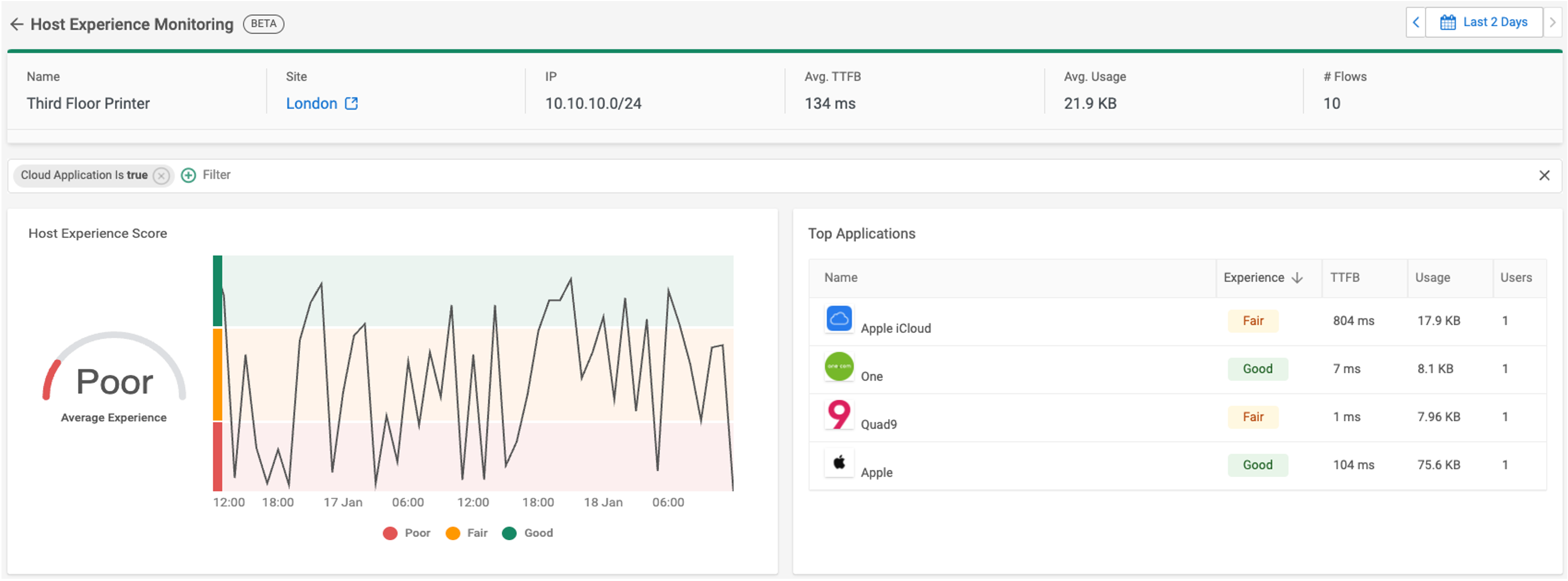
Task: Click the sort arrow on the Experience column
Action: click(1297, 278)
